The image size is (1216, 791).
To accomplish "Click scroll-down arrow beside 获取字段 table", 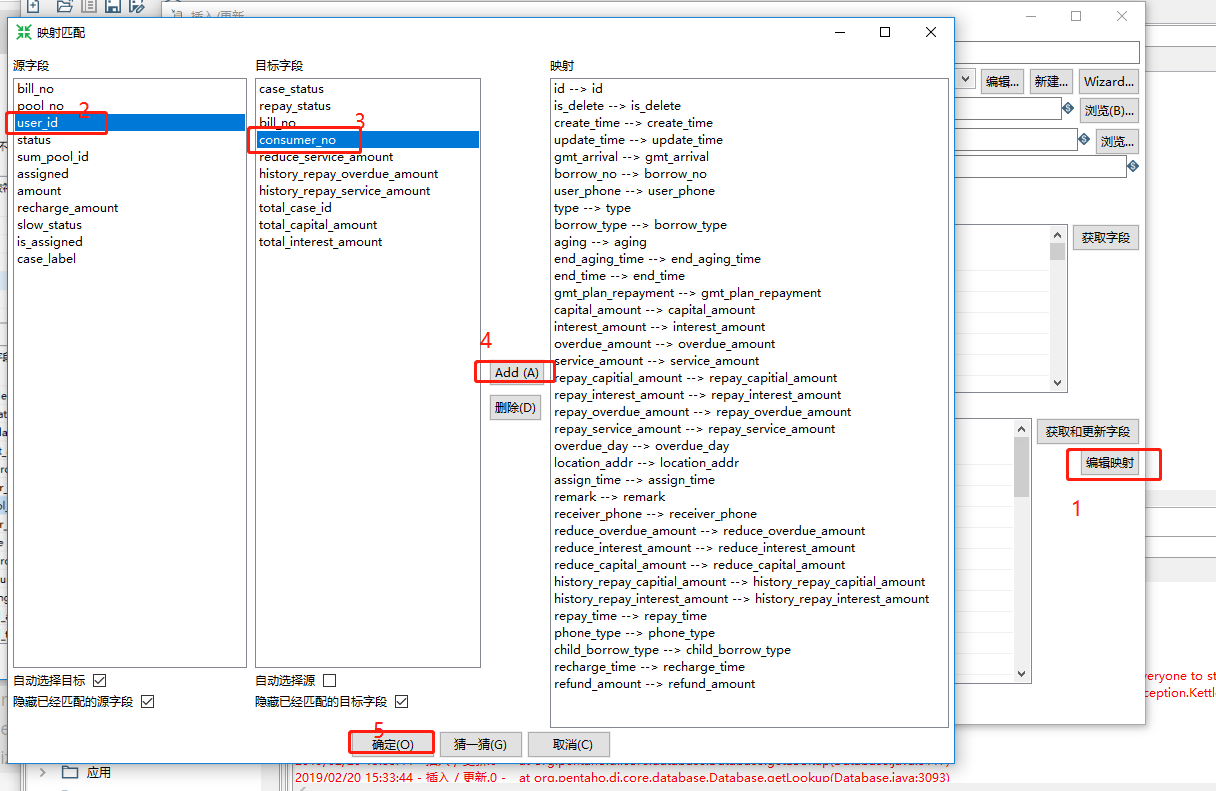I will pos(1058,382).
